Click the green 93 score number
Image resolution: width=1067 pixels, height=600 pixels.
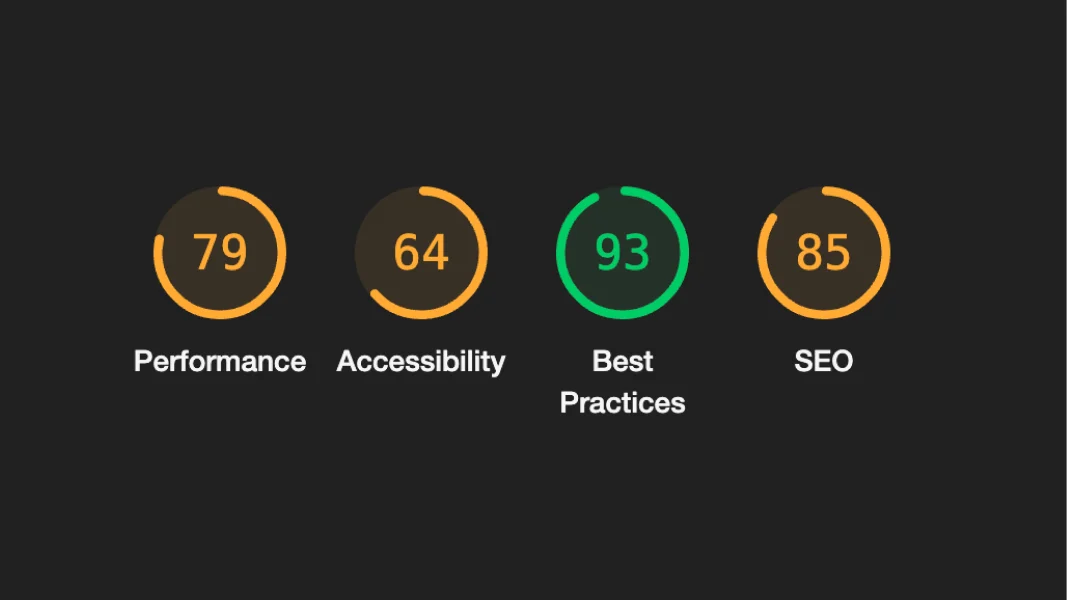pyautogui.click(x=622, y=252)
